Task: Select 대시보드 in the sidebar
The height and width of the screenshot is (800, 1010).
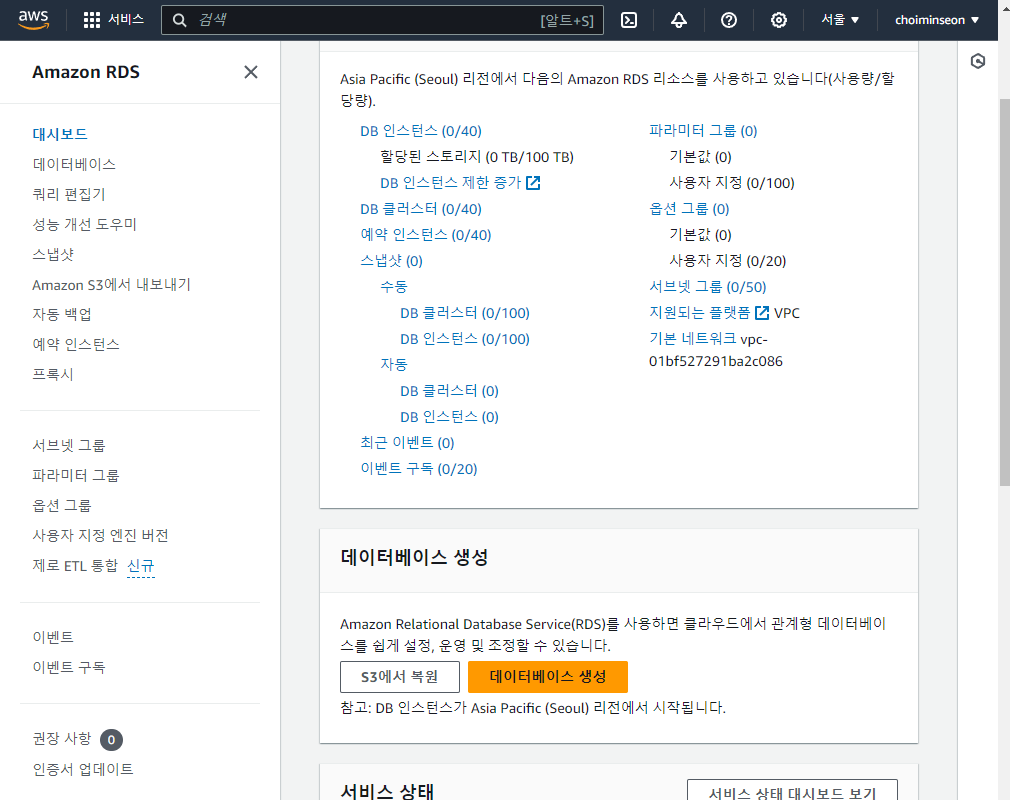Action: coord(60,134)
